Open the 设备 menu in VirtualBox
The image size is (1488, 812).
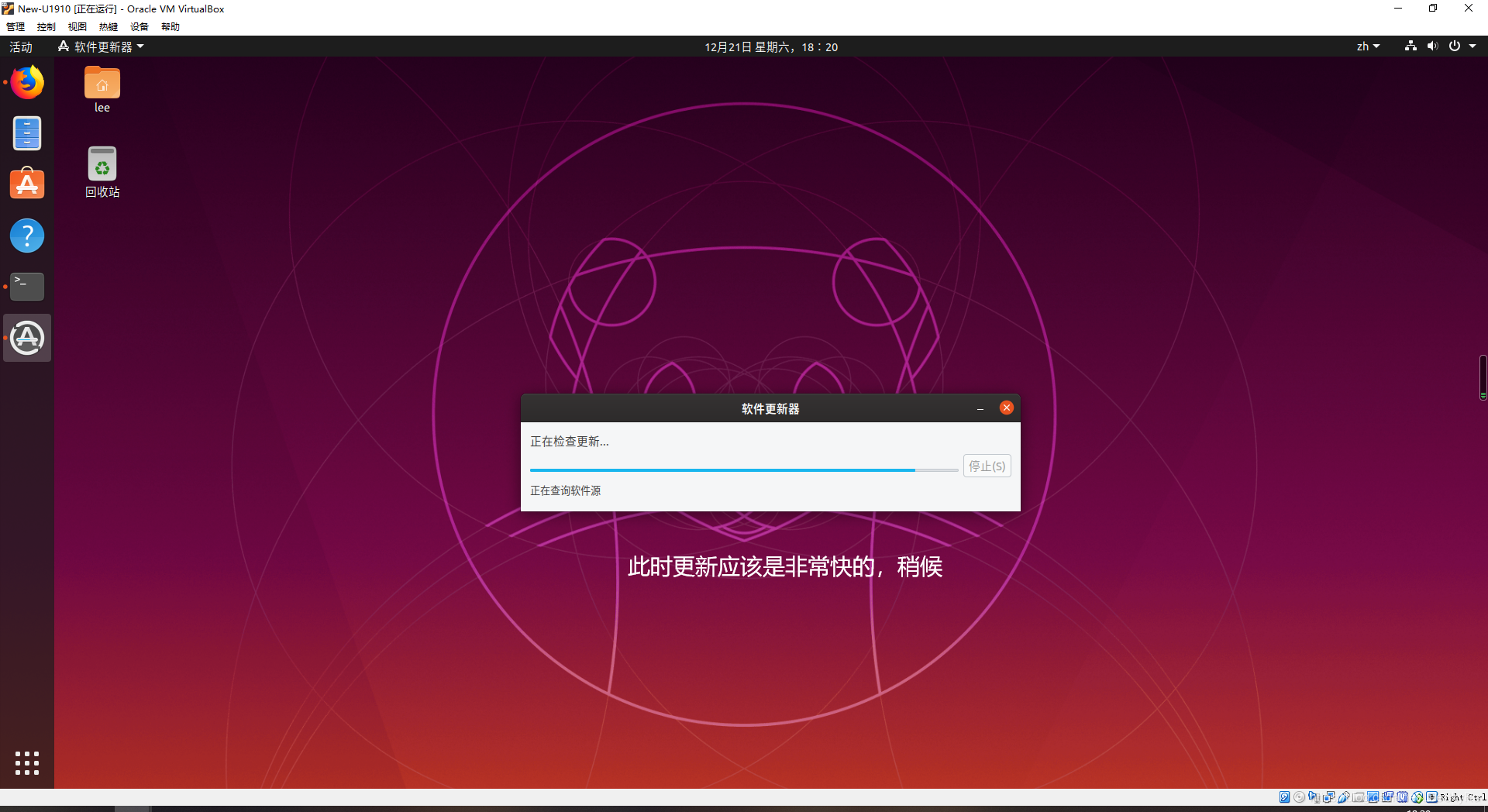pos(139,26)
